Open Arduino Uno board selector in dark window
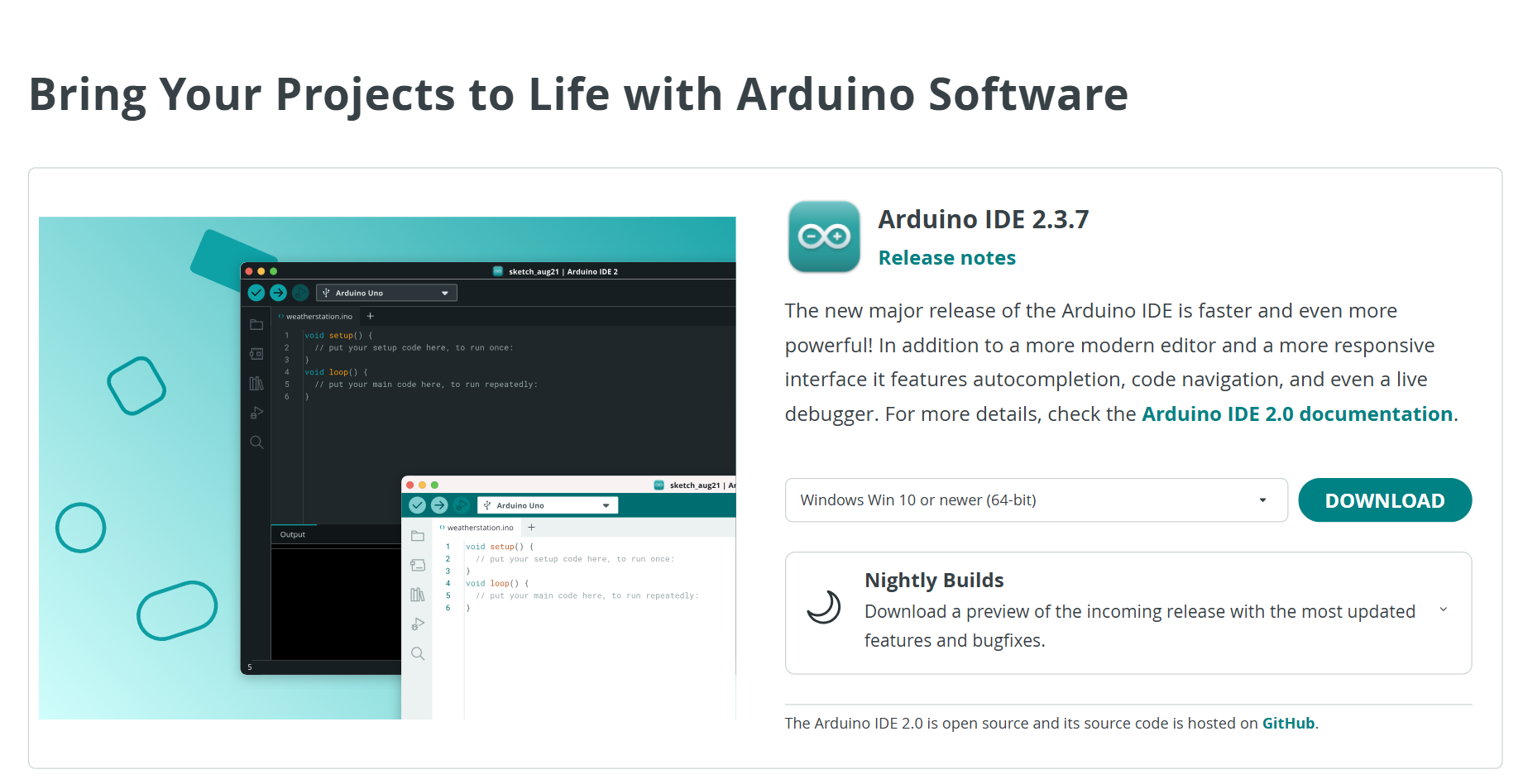 pyautogui.click(x=386, y=294)
